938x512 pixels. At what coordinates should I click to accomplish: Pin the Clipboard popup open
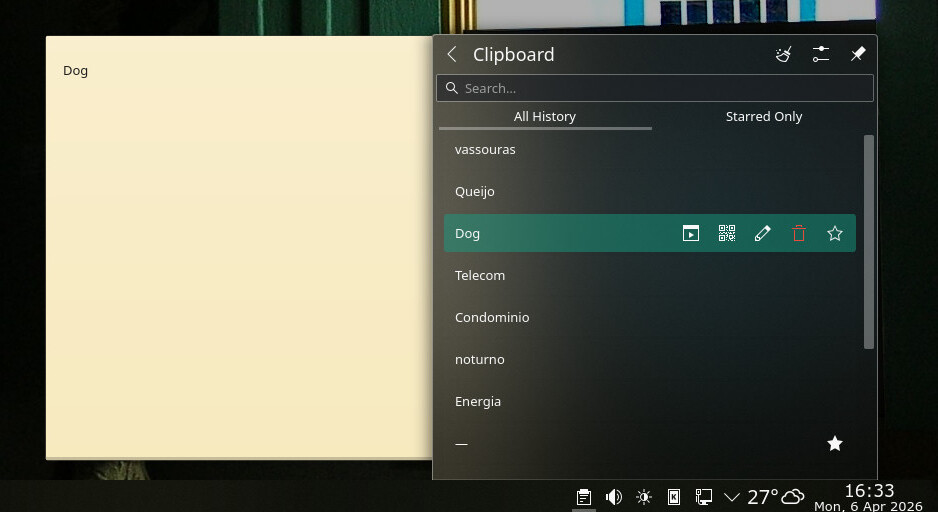857,55
